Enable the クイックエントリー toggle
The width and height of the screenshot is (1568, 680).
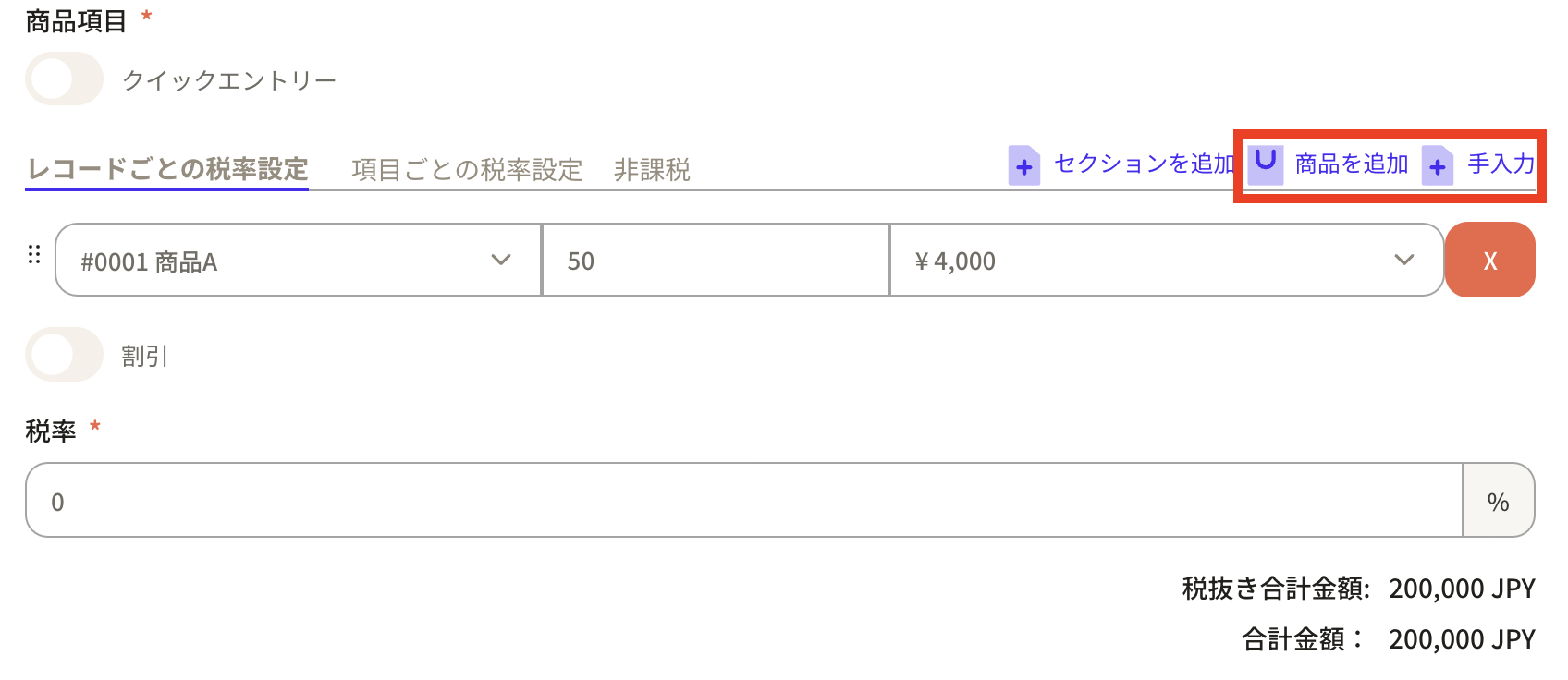coord(64,79)
